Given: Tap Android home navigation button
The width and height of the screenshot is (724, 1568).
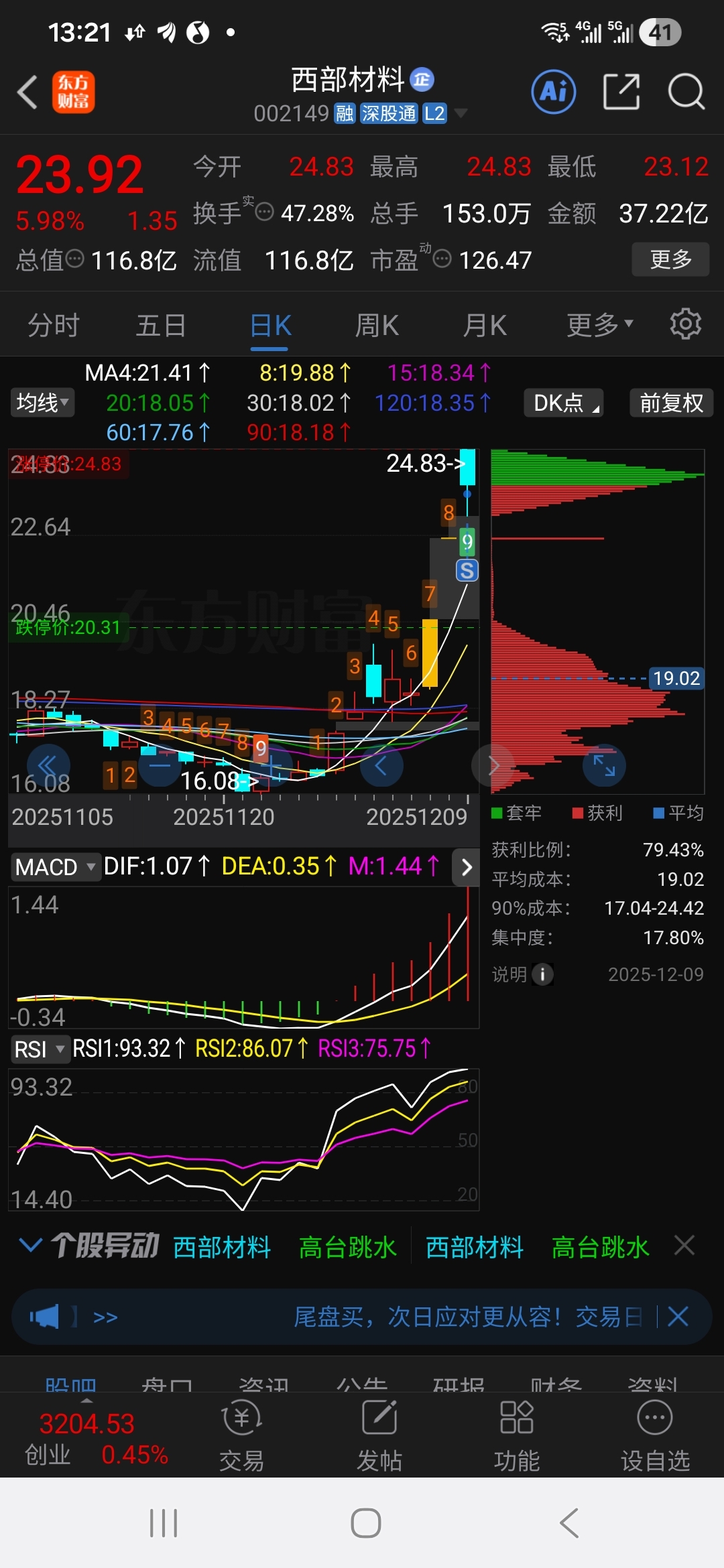Looking at the screenshot, I should 366,1523.
